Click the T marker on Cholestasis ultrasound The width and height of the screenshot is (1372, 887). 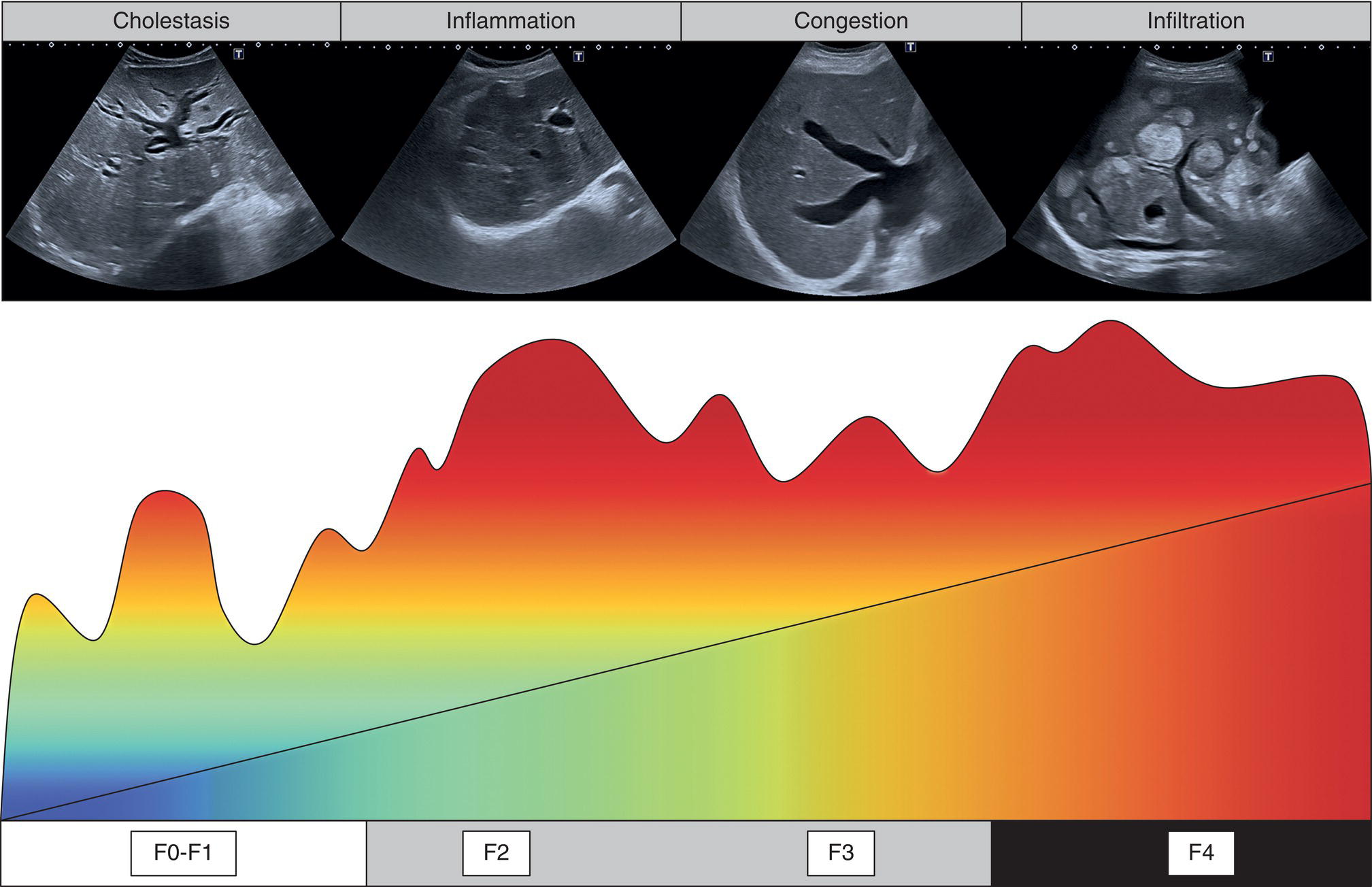(x=239, y=54)
